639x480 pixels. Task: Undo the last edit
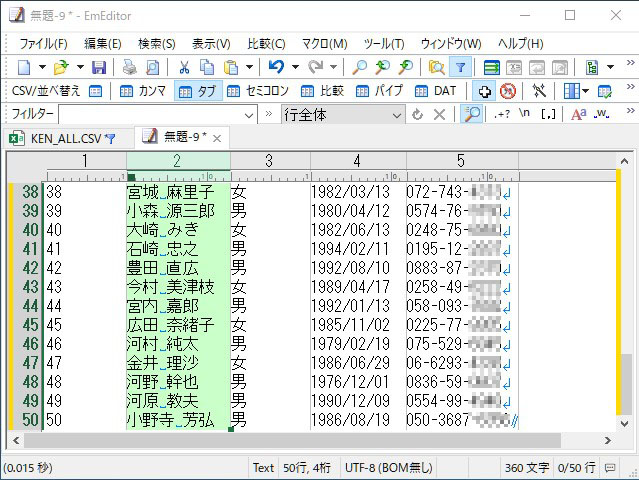(x=276, y=67)
